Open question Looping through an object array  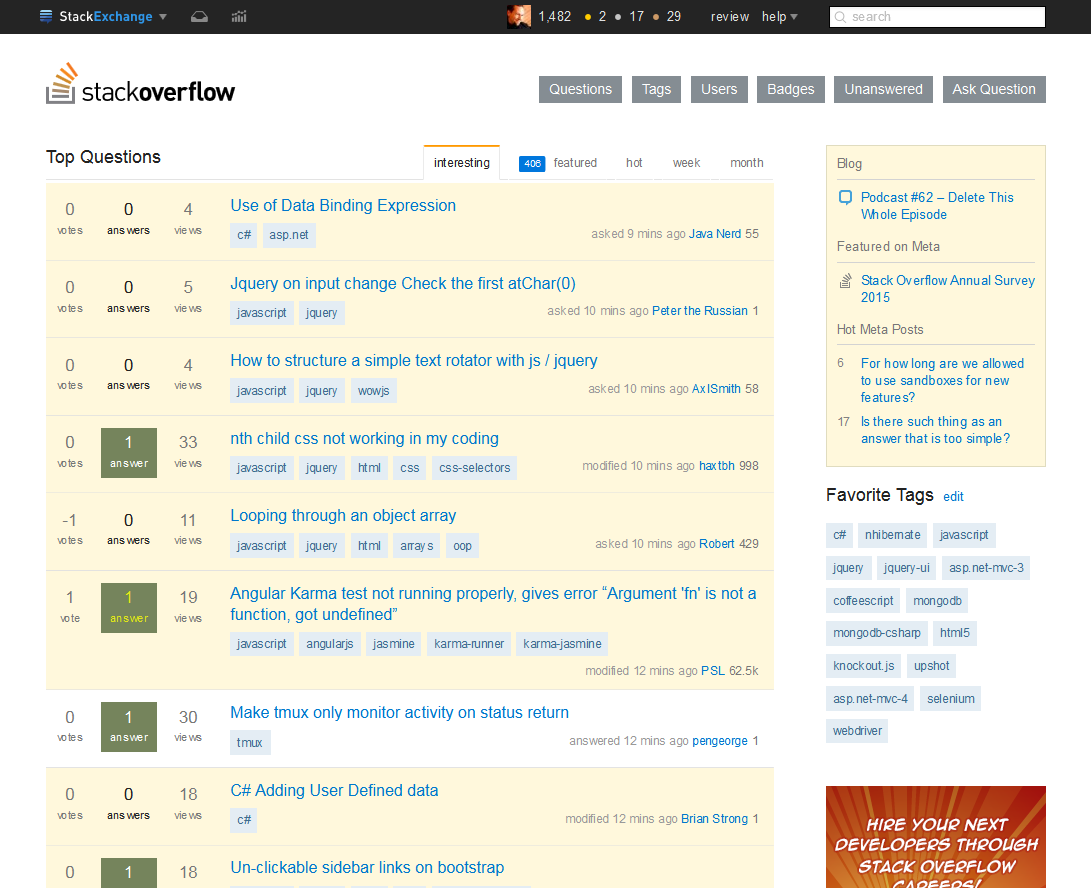(343, 516)
